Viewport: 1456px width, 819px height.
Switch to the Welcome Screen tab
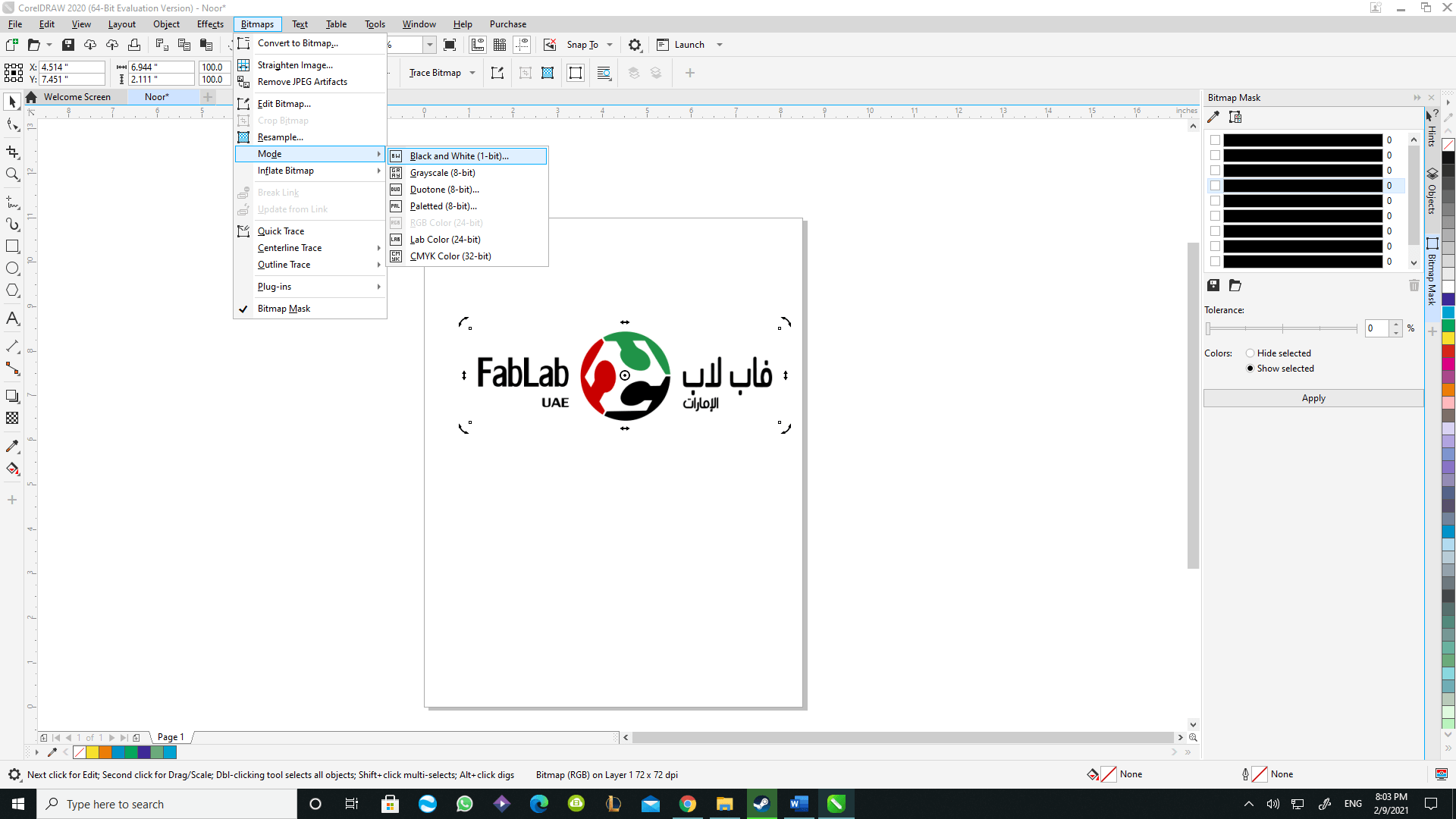pyautogui.click(x=77, y=97)
